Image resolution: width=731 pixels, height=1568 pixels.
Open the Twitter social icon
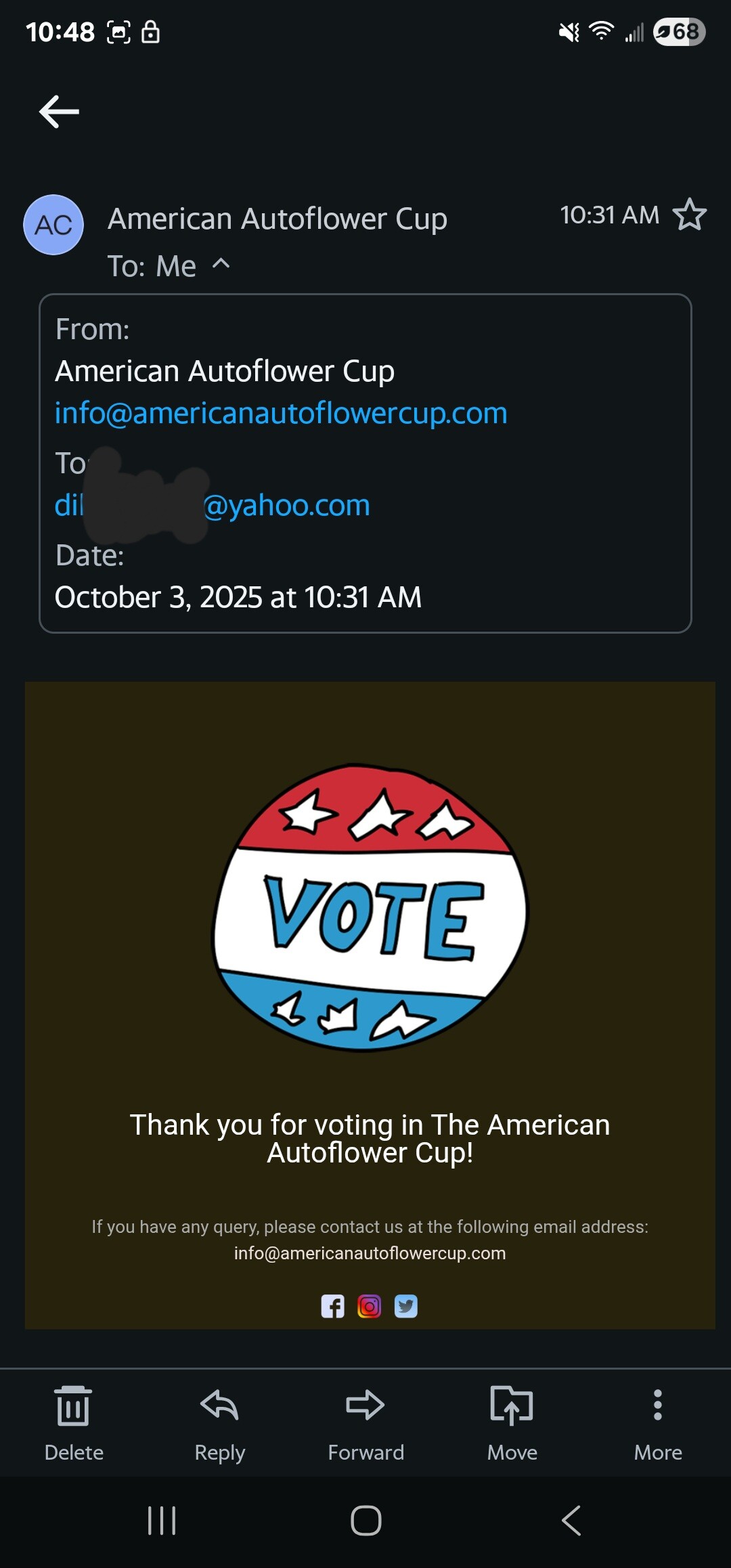pos(406,1306)
